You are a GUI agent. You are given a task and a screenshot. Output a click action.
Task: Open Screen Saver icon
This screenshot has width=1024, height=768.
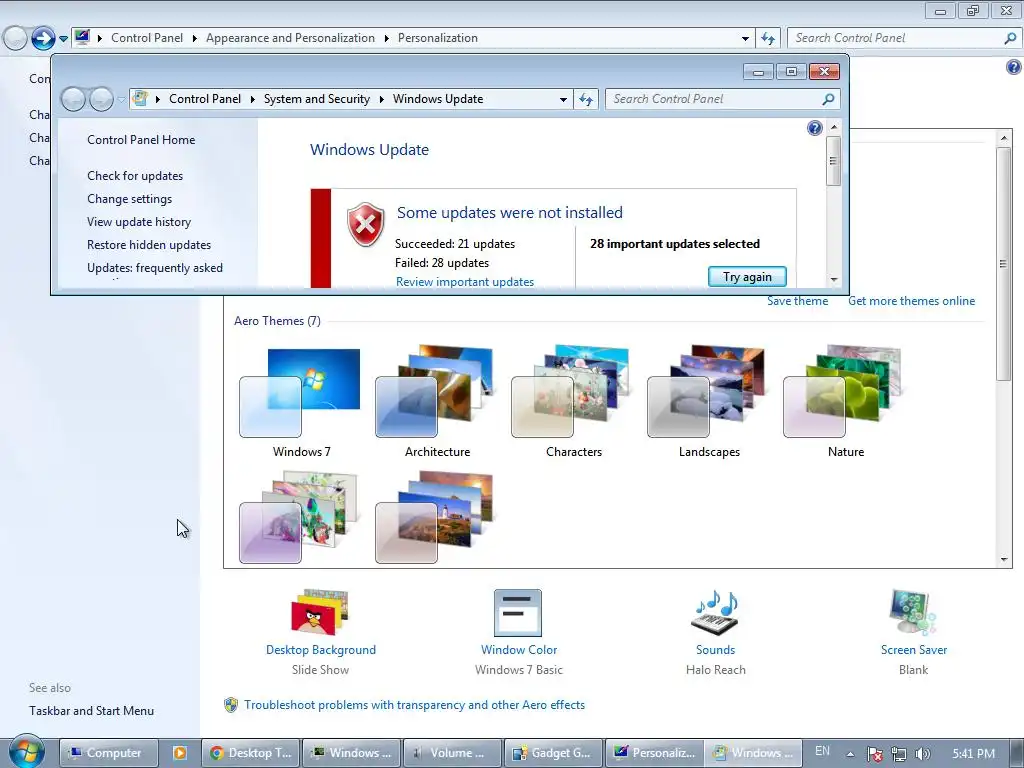(912, 612)
